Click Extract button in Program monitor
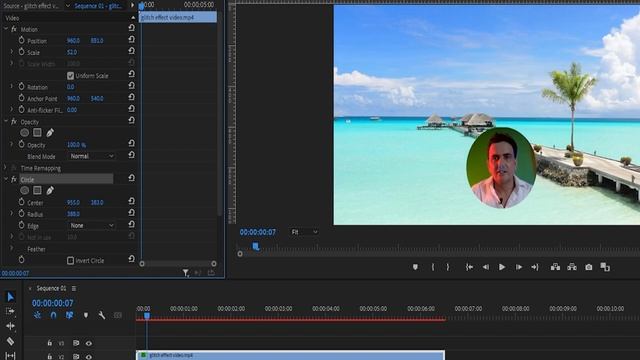The height and width of the screenshot is (360, 640). tap(572, 267)
